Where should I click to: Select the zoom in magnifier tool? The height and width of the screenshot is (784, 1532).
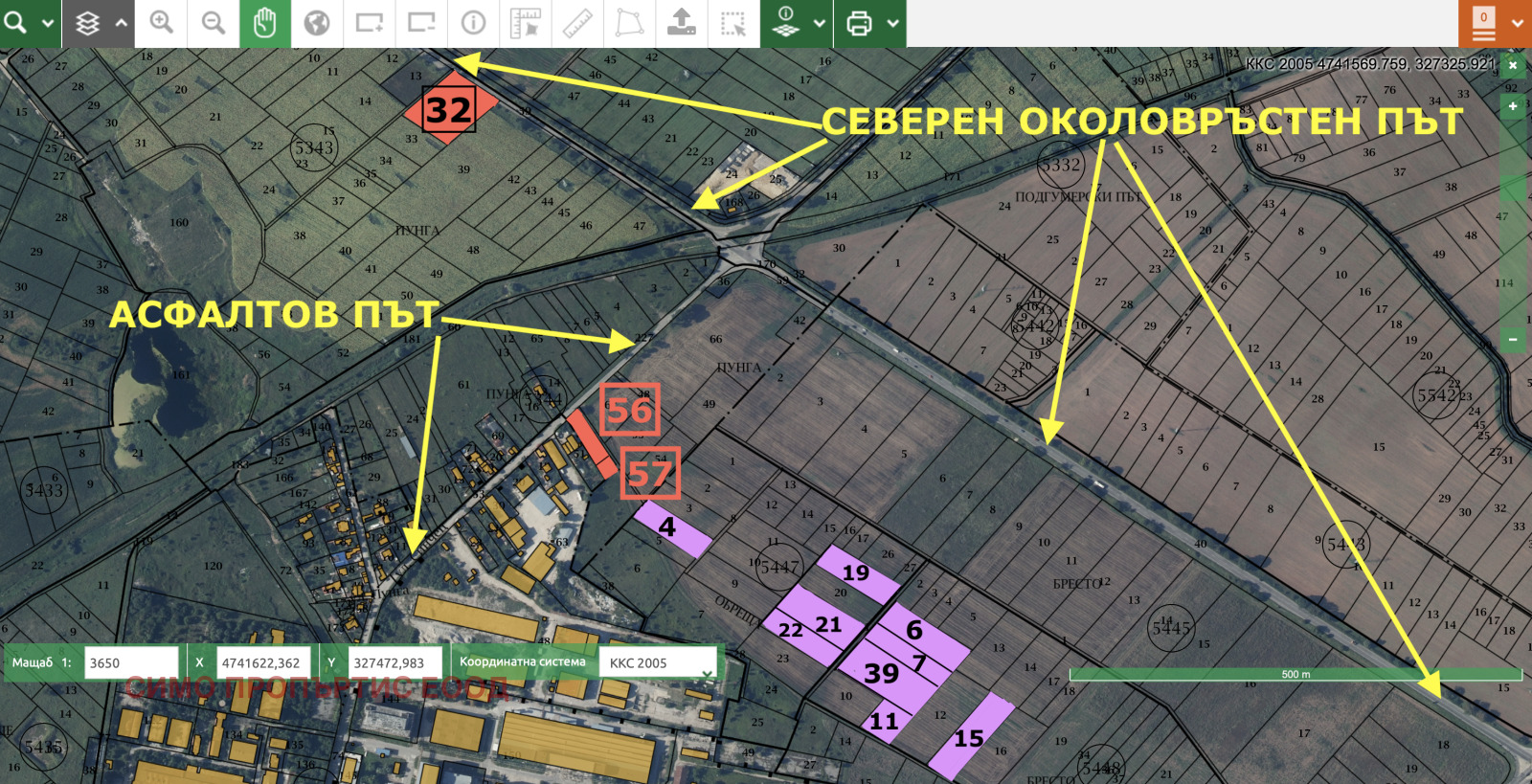(x=161, y=23)
